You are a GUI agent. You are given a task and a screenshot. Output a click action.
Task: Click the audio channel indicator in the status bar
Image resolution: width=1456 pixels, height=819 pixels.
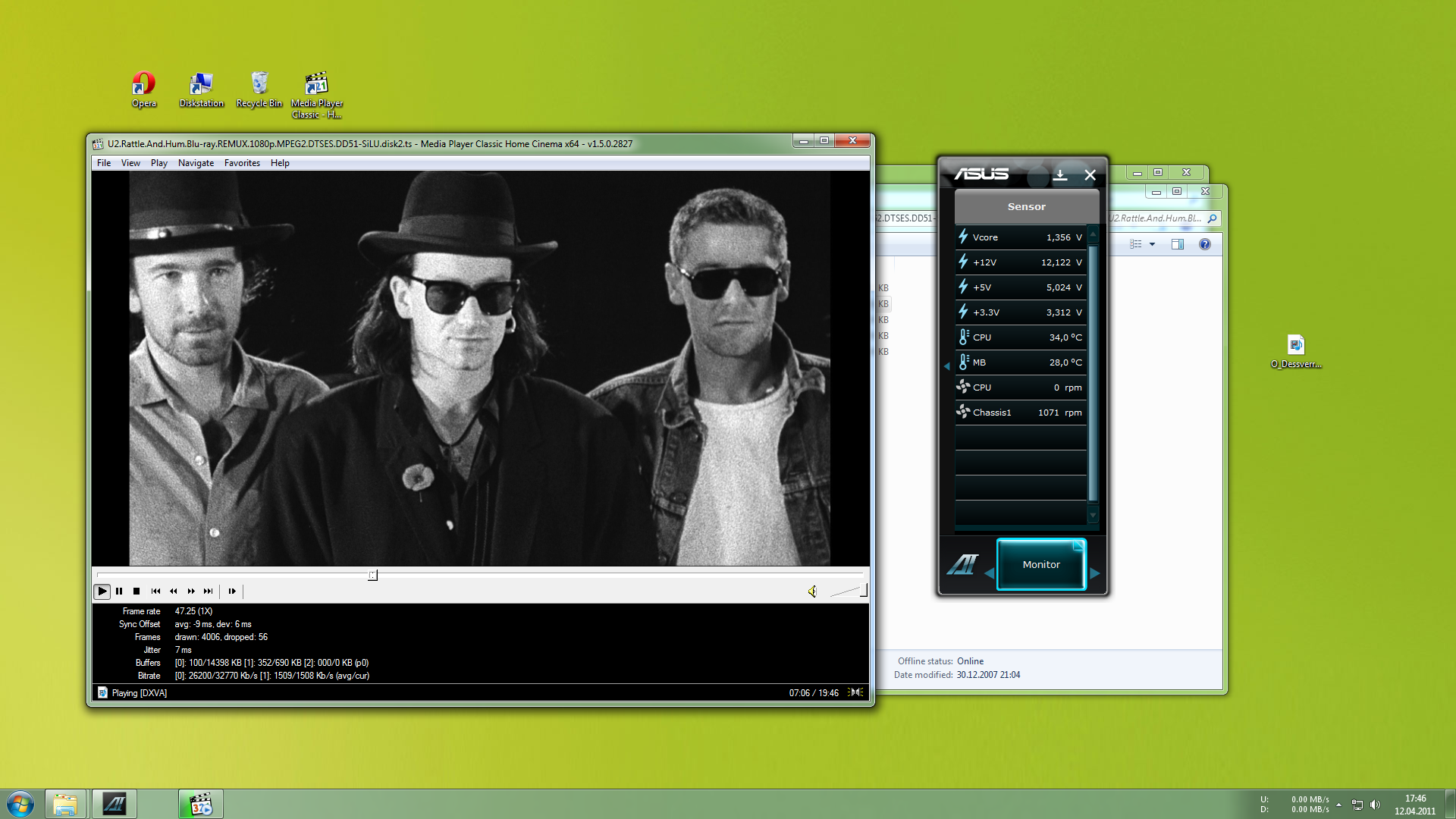pyautogui.click(x=855, y=692)
